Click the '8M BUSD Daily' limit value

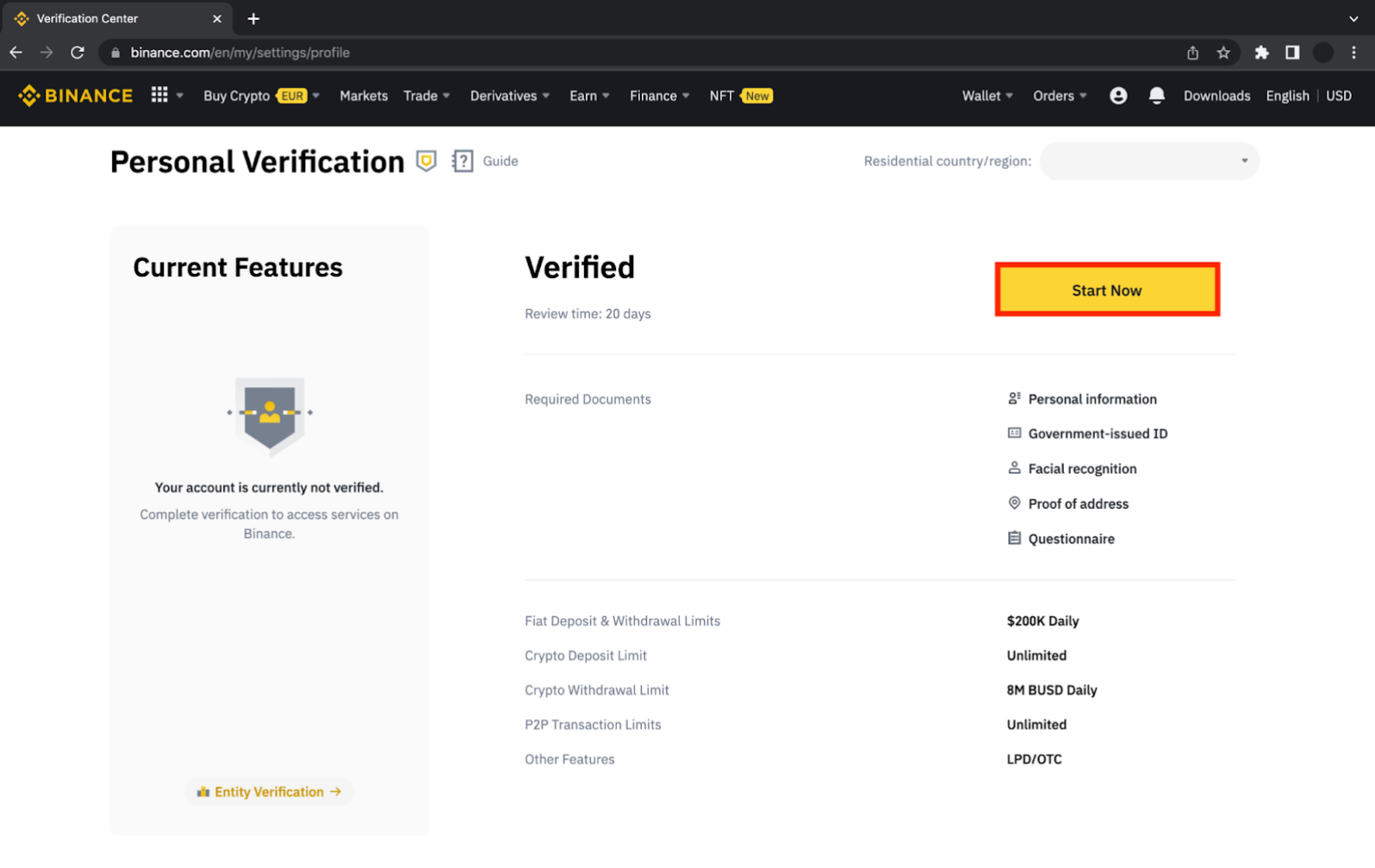point(1052,690)
